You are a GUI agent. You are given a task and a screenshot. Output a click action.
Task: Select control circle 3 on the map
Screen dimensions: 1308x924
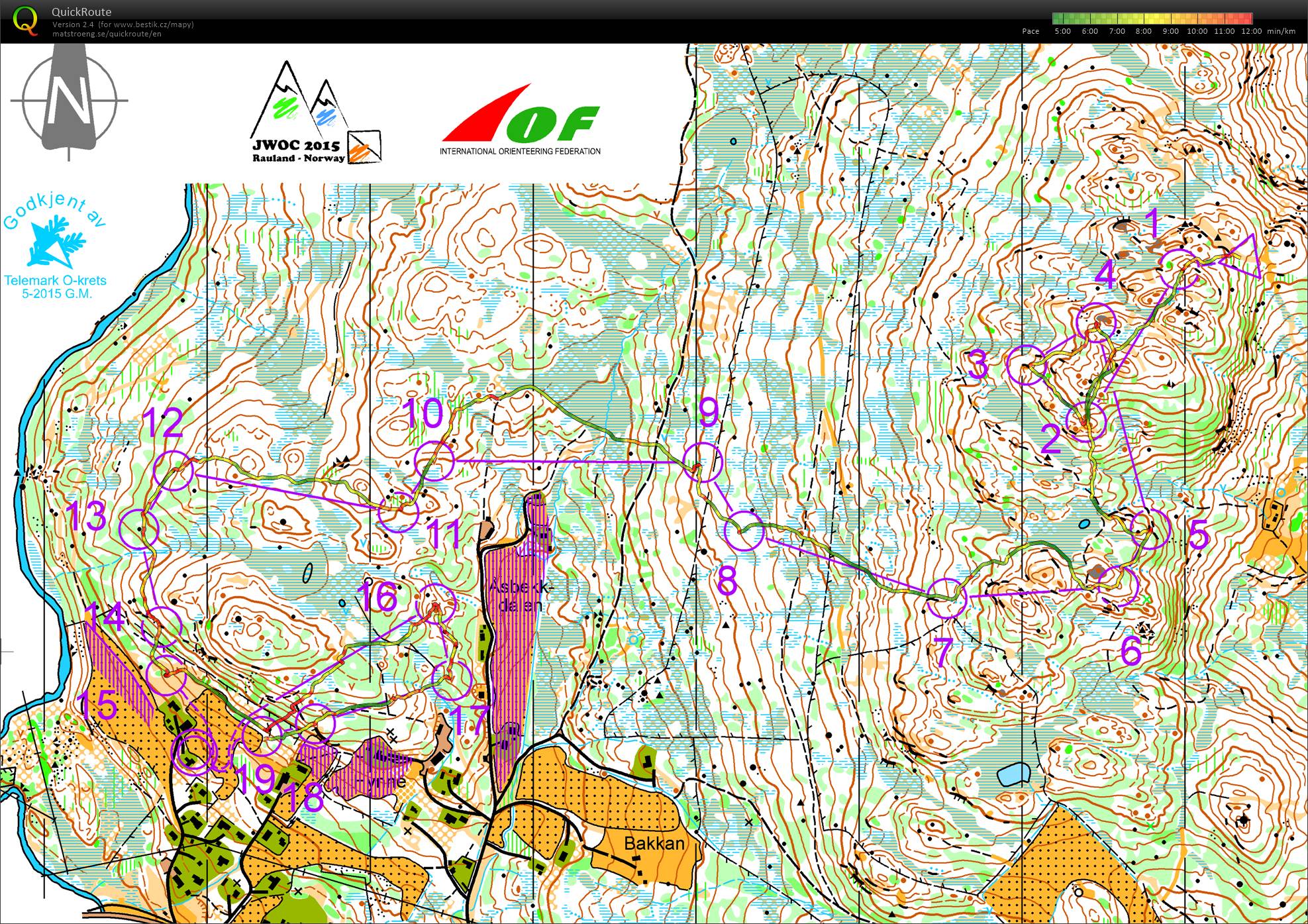[x=1026, y=365]
